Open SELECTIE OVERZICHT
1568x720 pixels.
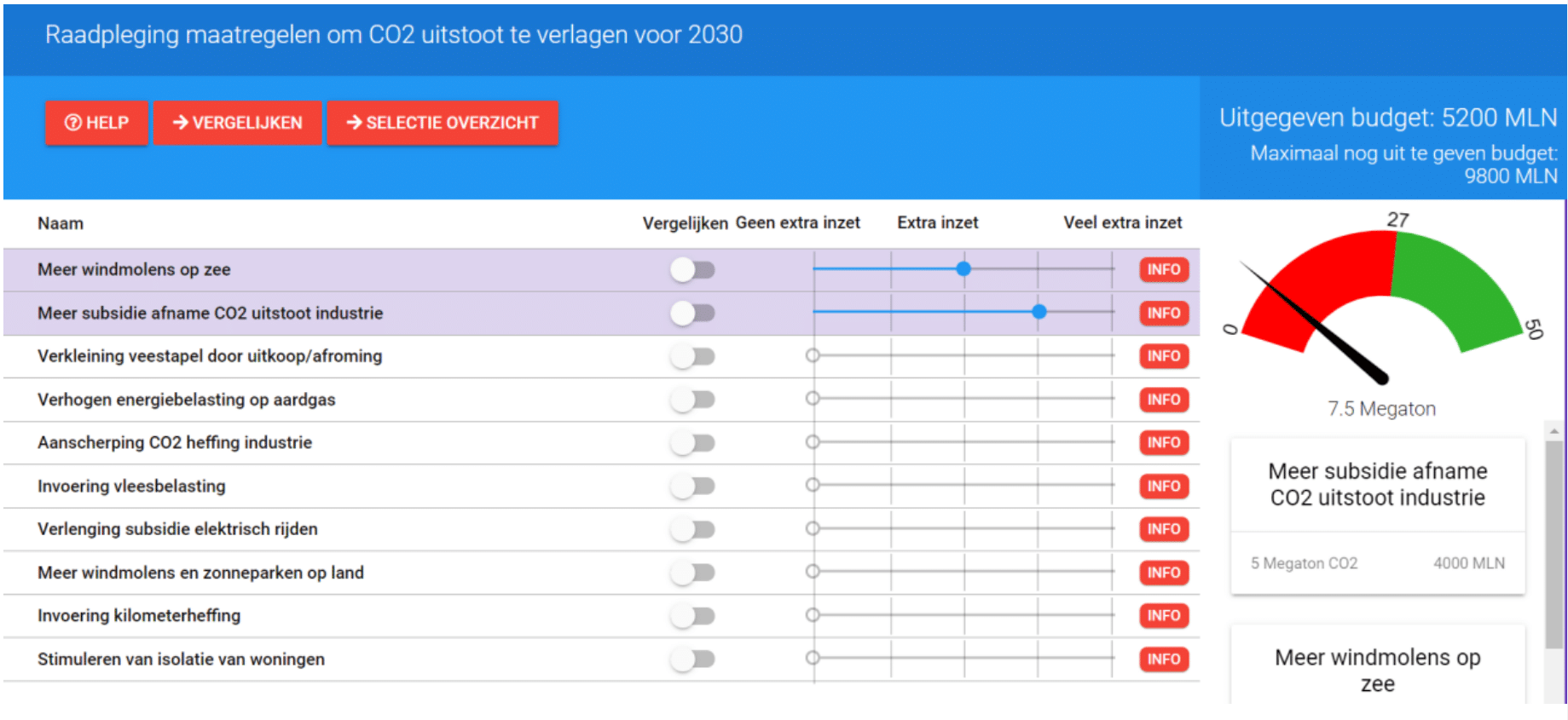click(x=443, y=123)
